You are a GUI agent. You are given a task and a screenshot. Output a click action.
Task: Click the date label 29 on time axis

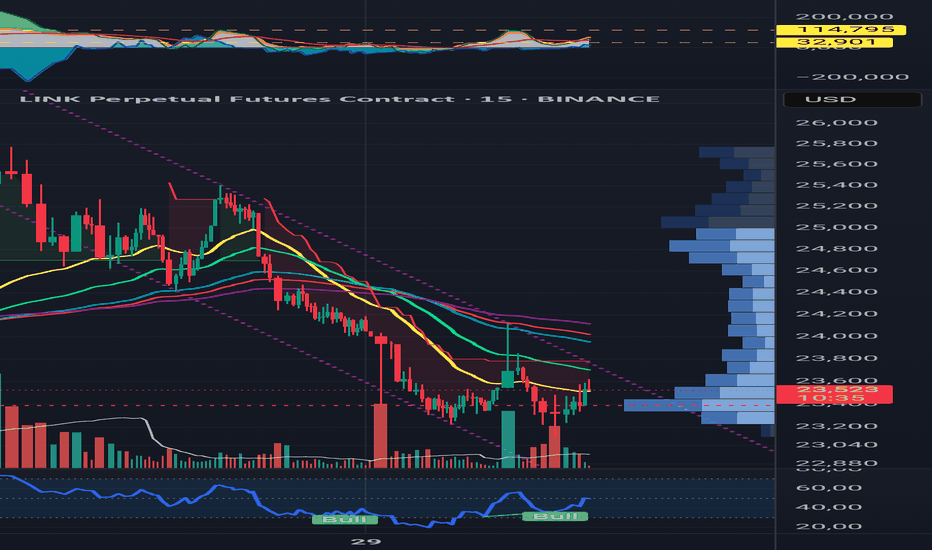(x=366, y=542)
